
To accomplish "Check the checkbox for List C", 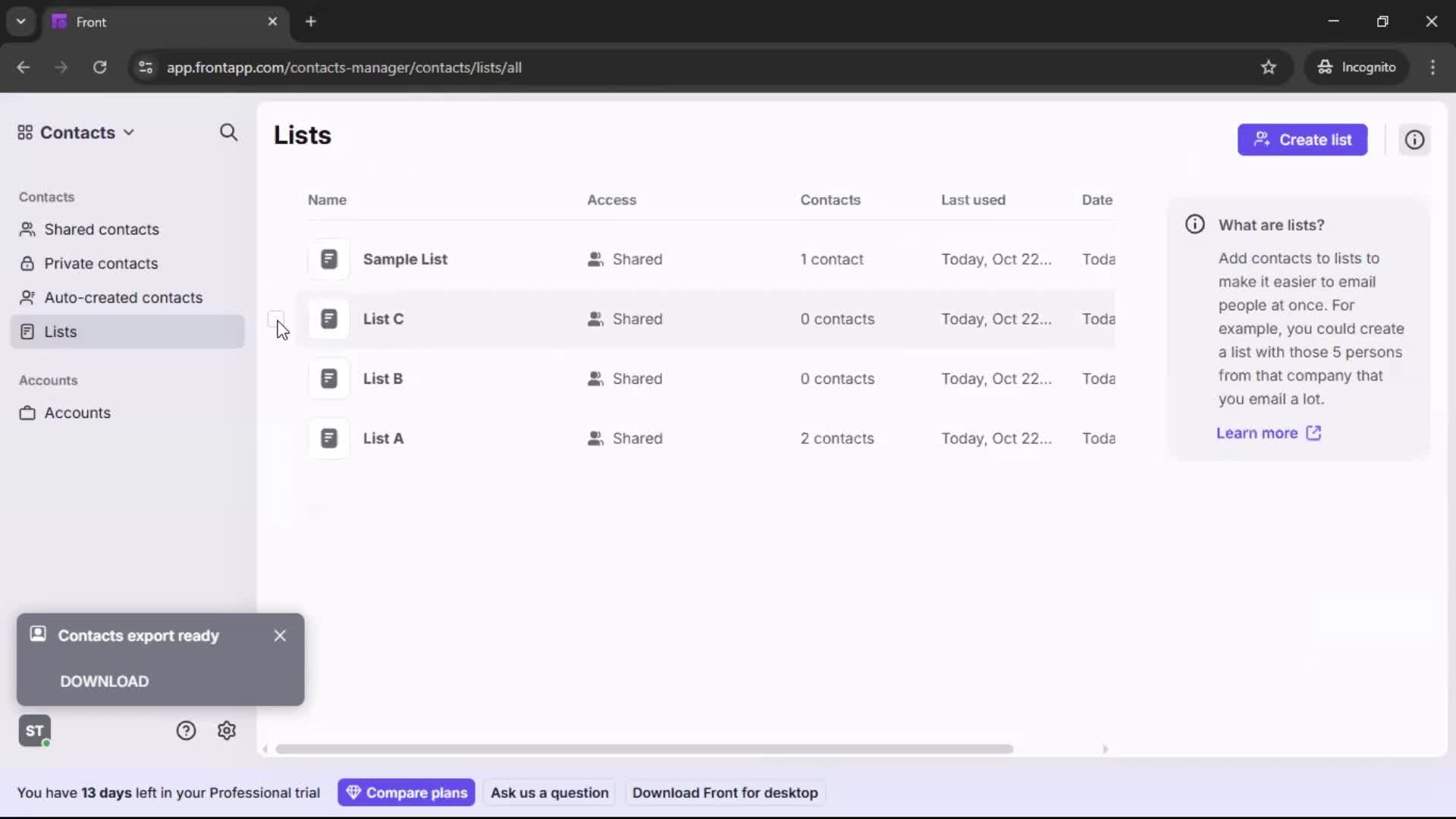I will click(x=276, y=319).
